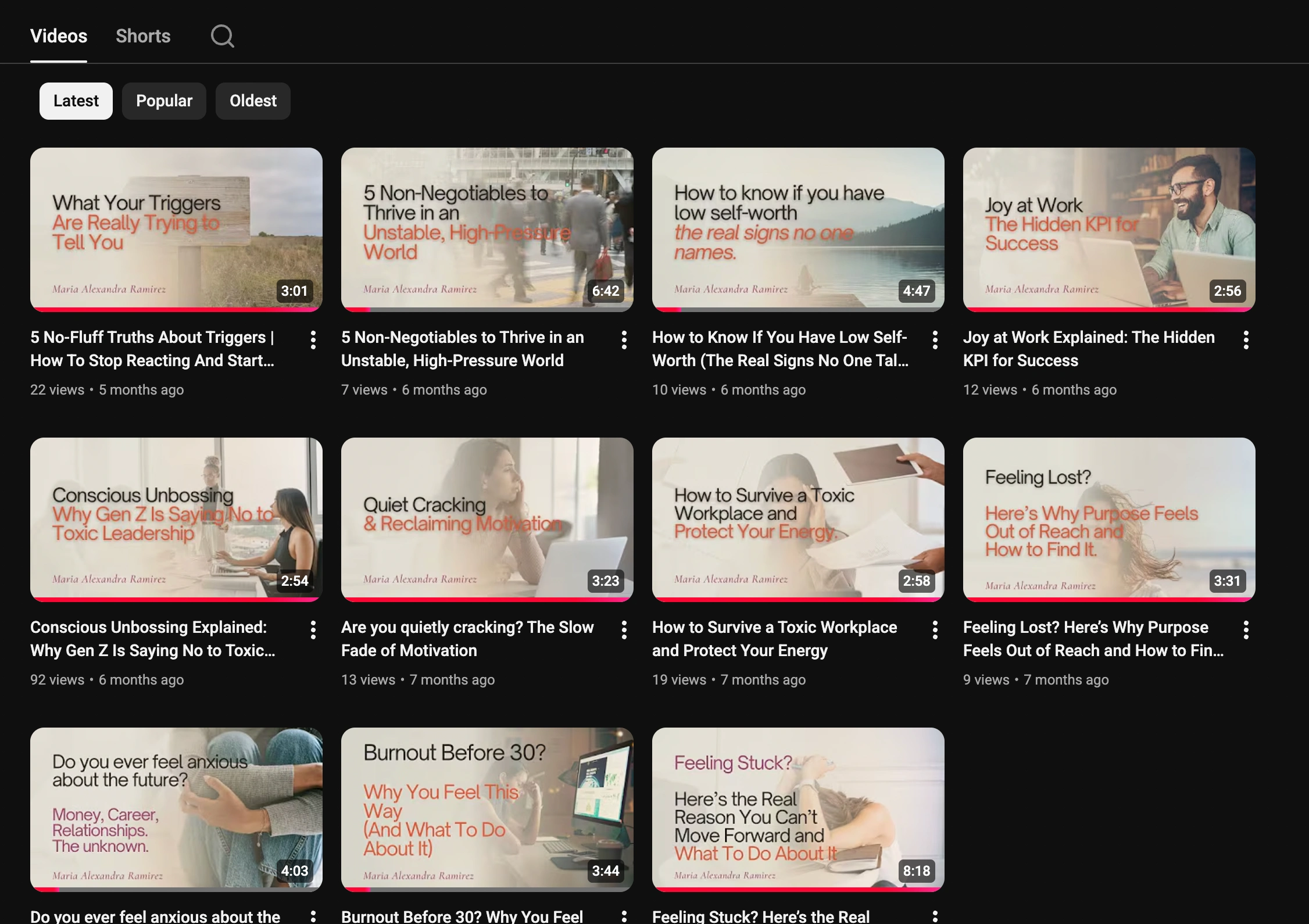Open options for 5 Non-Negotiables video
This screenshot has height=924, width=1309.
624,340
